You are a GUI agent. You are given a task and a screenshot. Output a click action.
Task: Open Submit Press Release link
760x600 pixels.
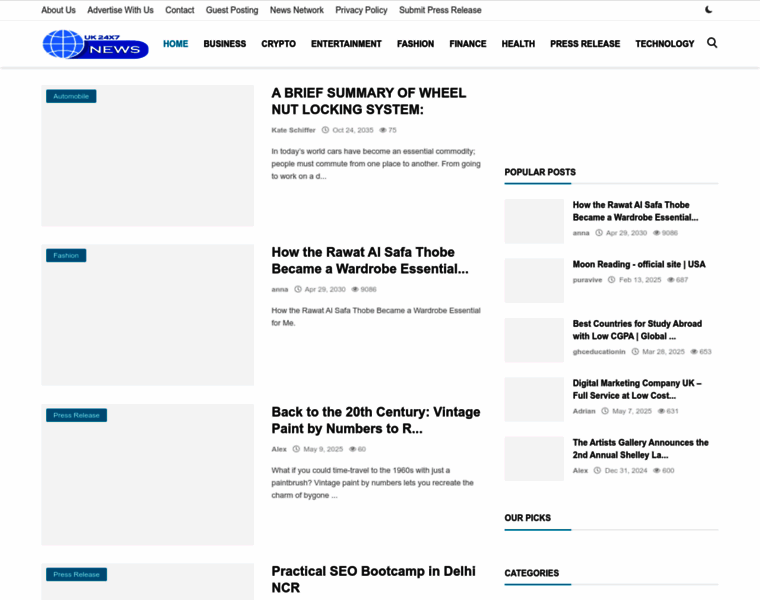[440, 10]
